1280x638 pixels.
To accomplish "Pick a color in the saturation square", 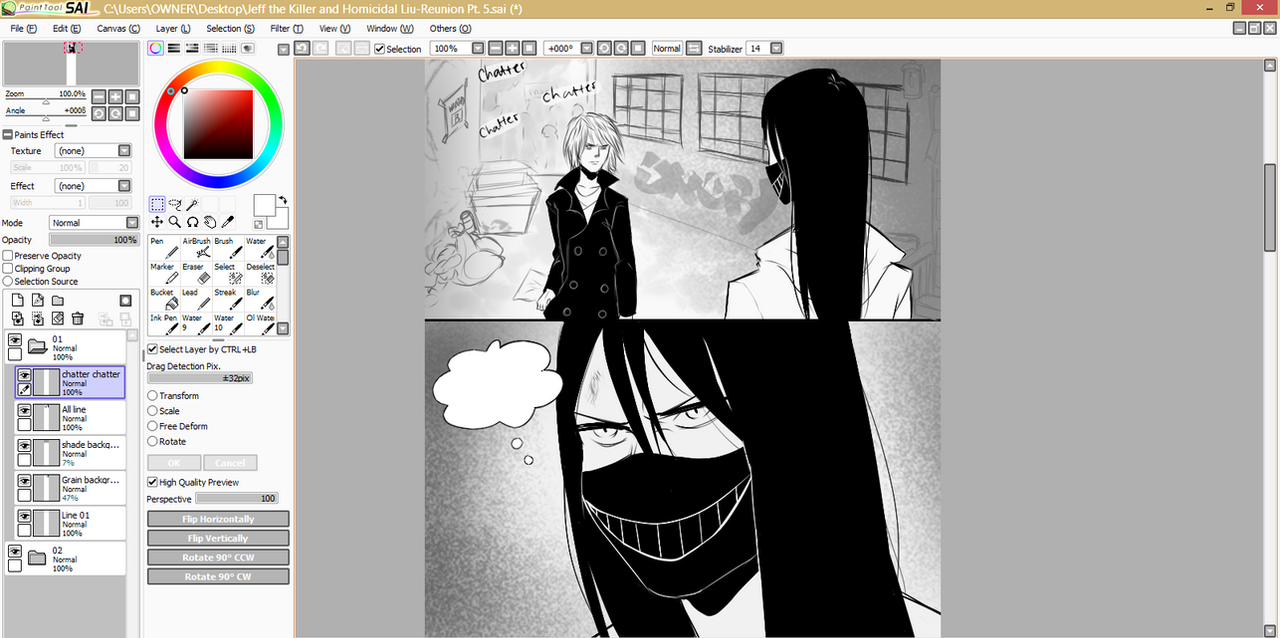I will 218,125.
